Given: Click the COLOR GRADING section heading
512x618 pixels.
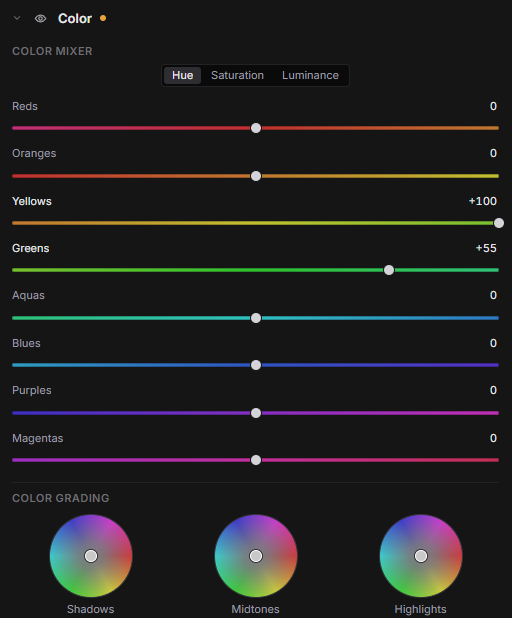Looking at the screenshot, I should coord(61,498).
